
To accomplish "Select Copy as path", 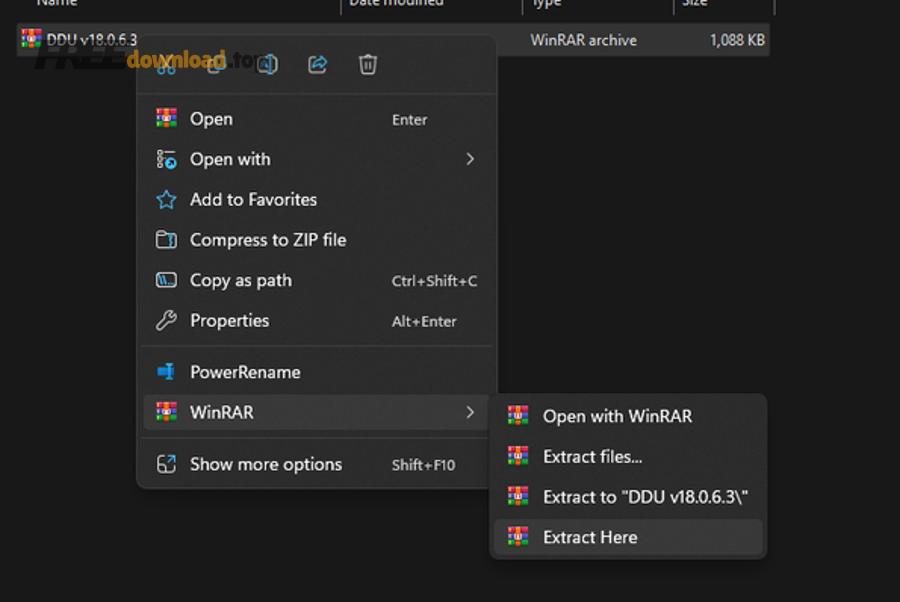I will pos(317,280).
